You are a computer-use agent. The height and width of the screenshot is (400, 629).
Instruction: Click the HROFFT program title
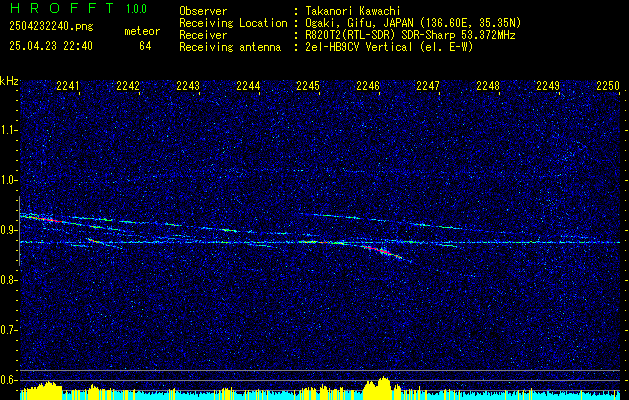(x=63, y=8)
